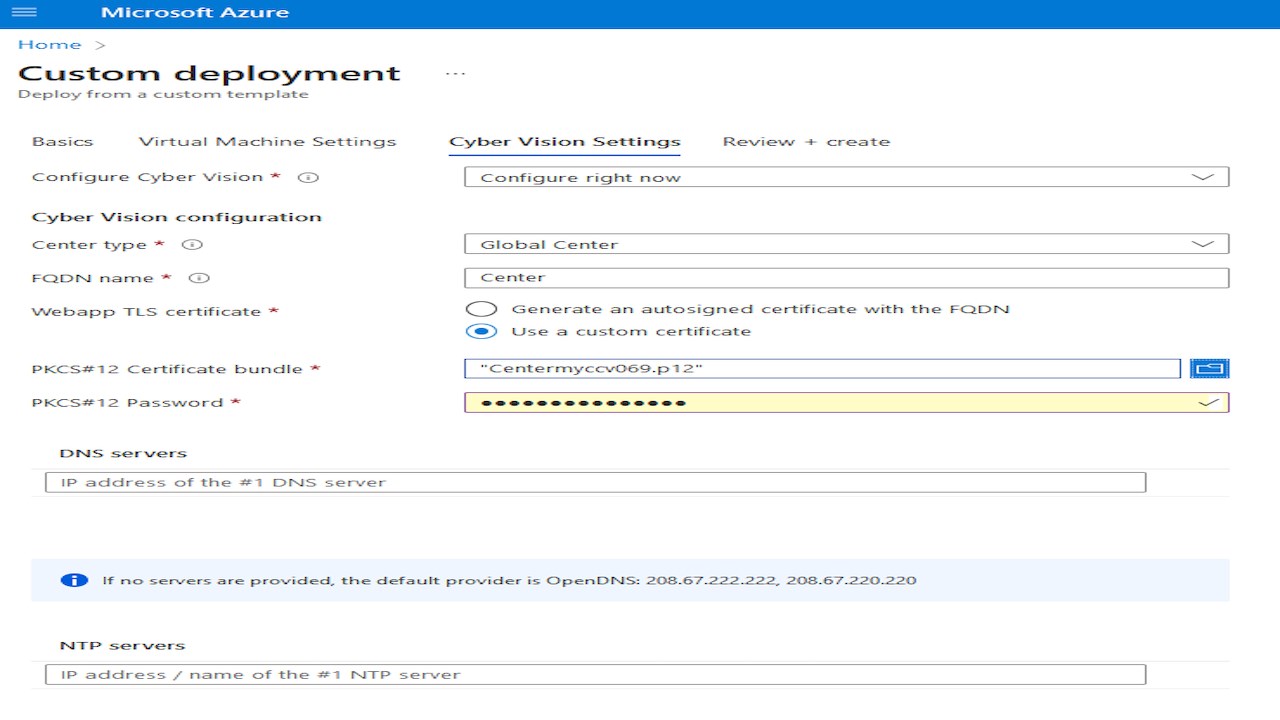Click the Configure Cyber Vision info icon
This screenshot has width=1280, height=720.
(310, 178)
